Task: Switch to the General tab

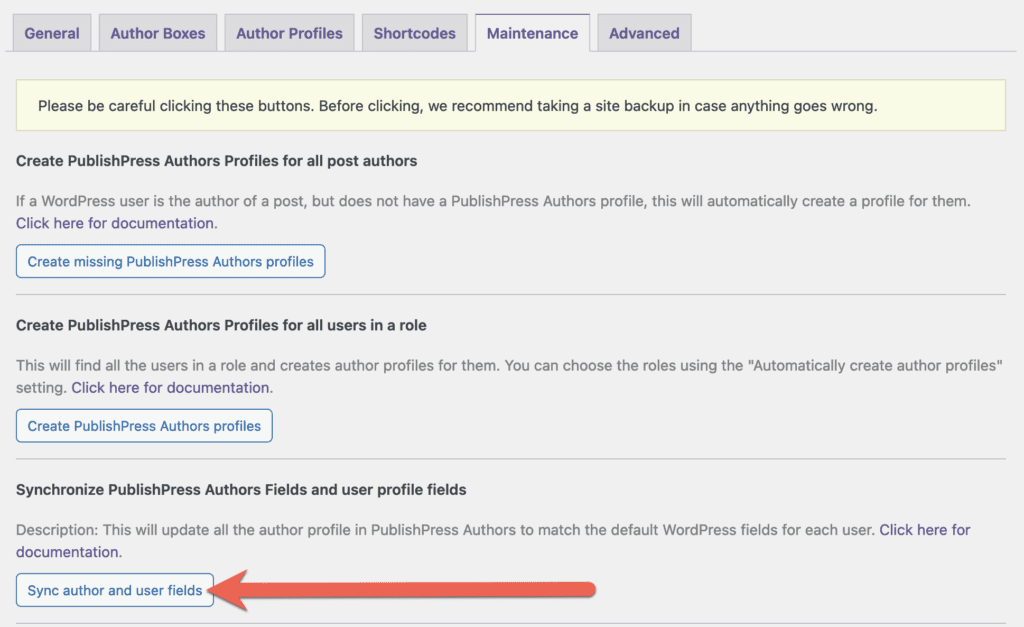Action: click(51, 32)
